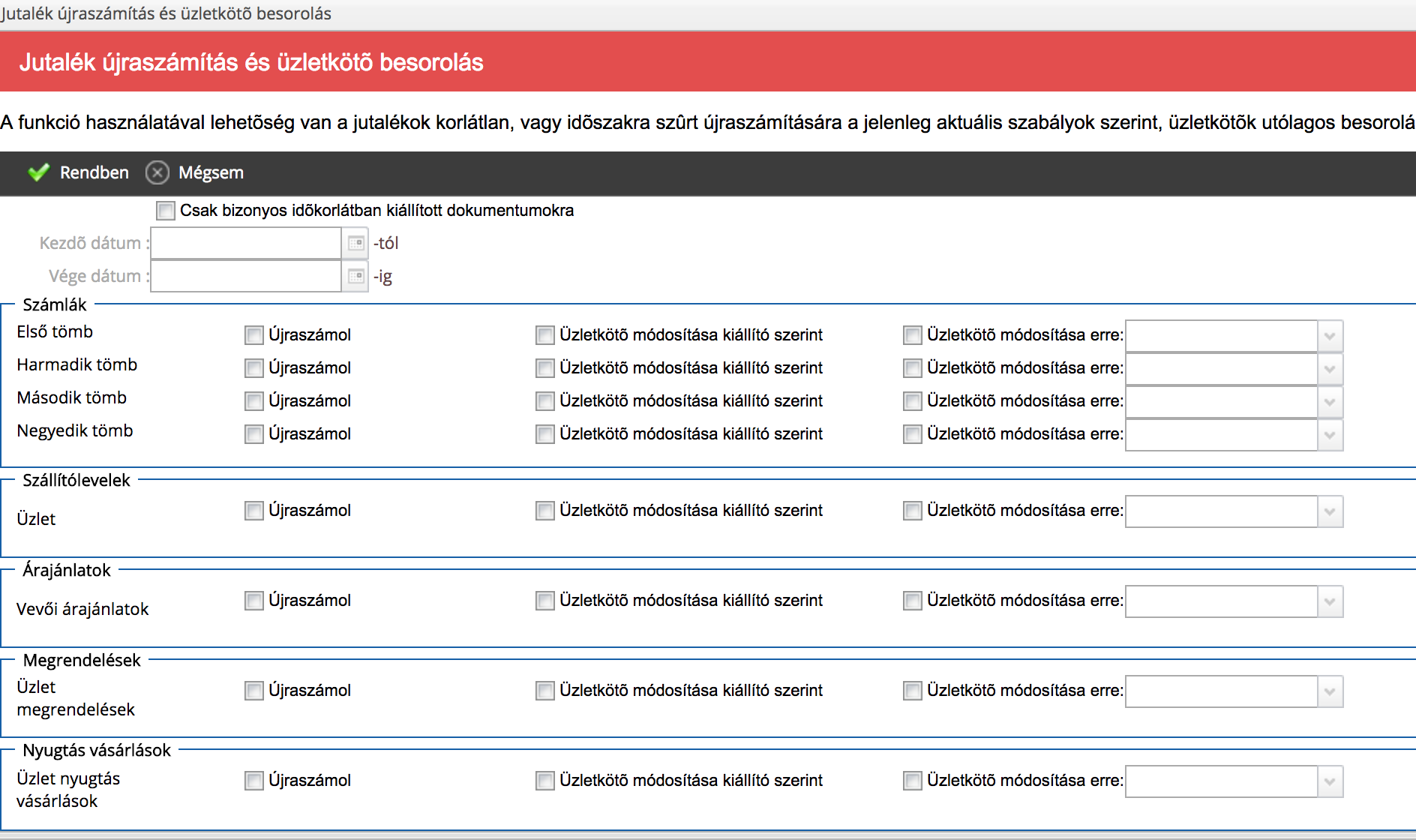Toggle kiállító szerint in the Szállítólevelek section
Image resolution: width=1416 pixels, height=840 pixels.
(x=545, y=511)
